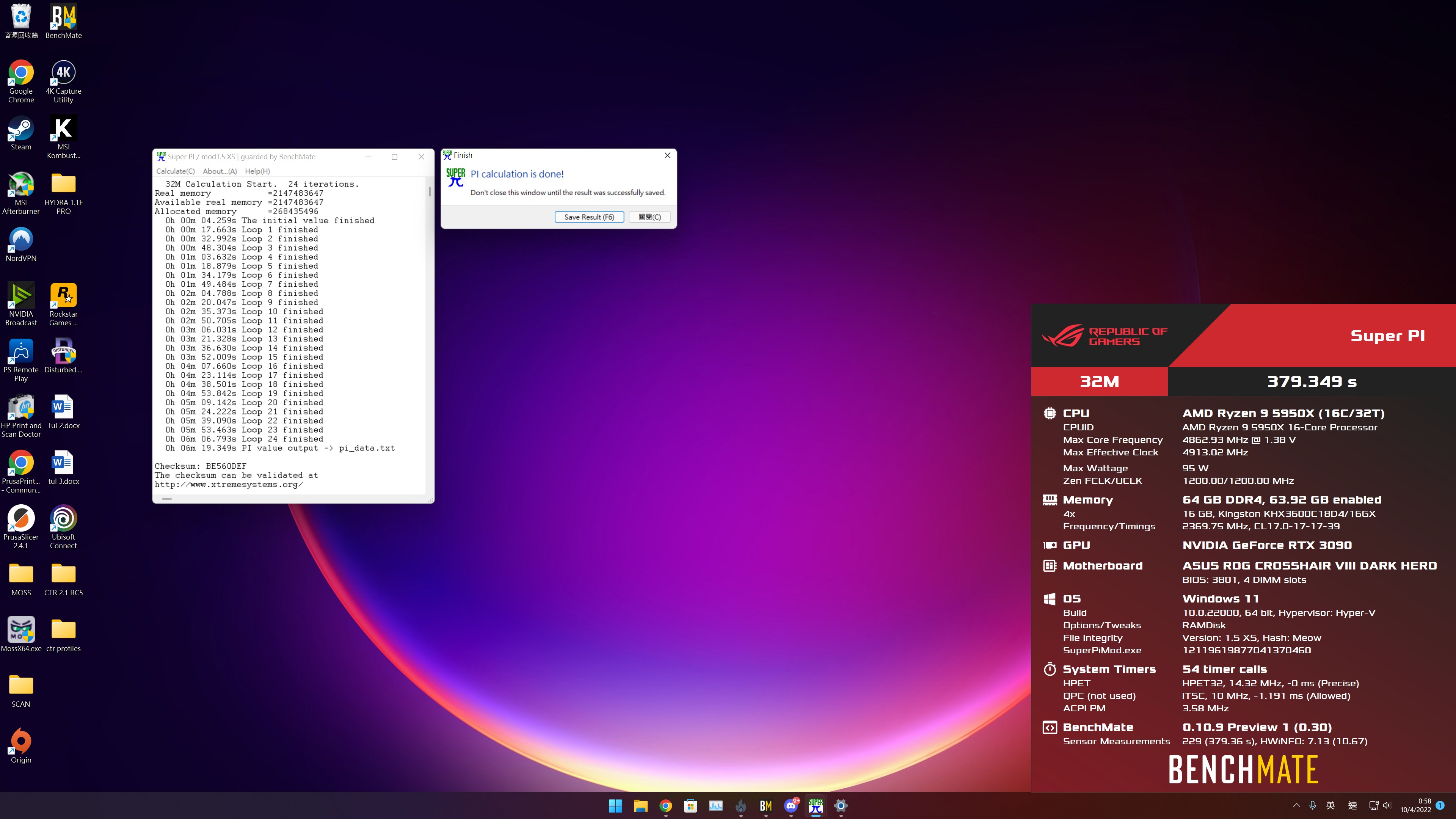The width and height of the screenshot is (1456, 819).
Task: Launch NordVPN from the desktop
Action: pos(21,245)
